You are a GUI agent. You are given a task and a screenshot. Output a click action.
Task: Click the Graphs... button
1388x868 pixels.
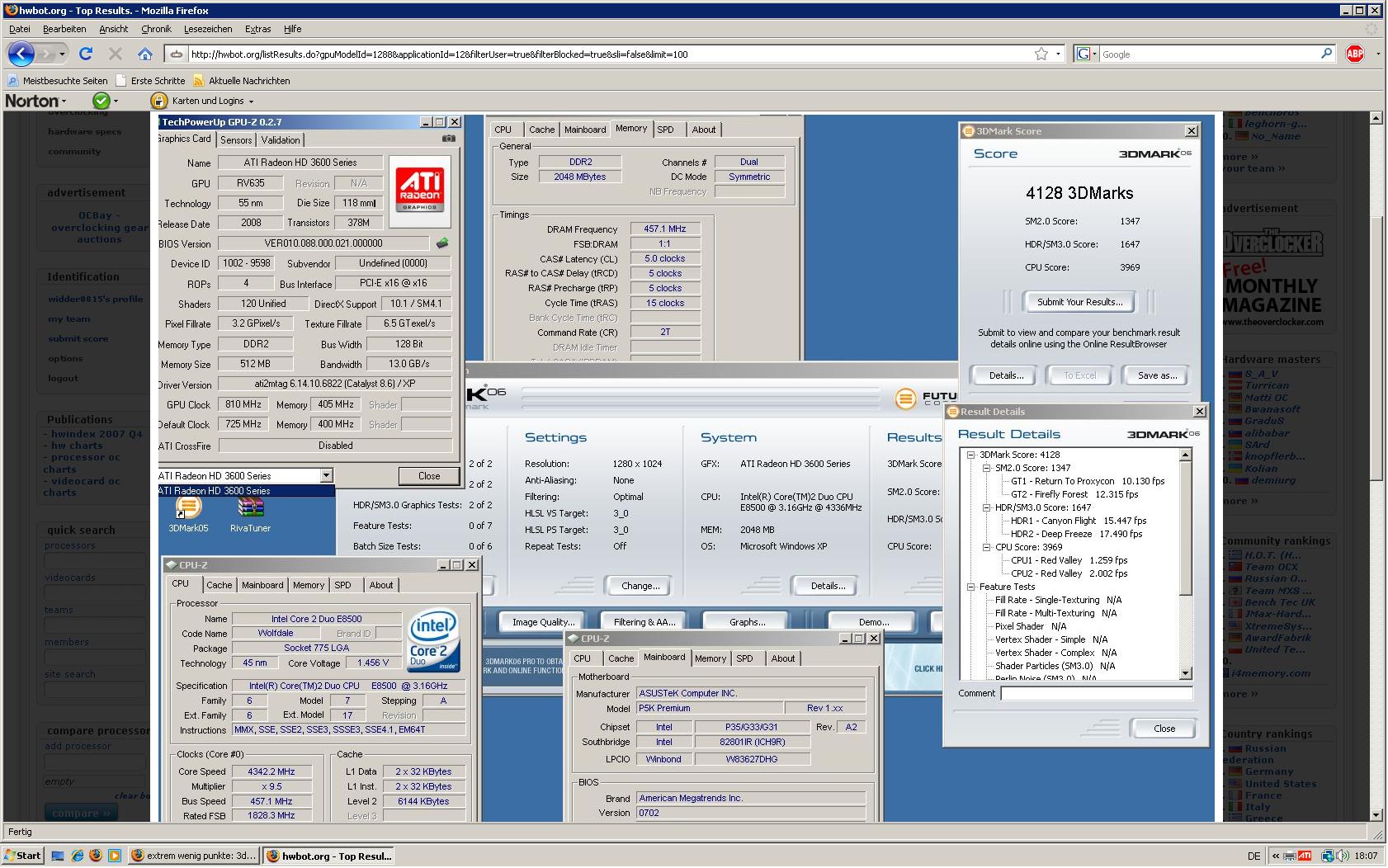(x=747, y=622)
